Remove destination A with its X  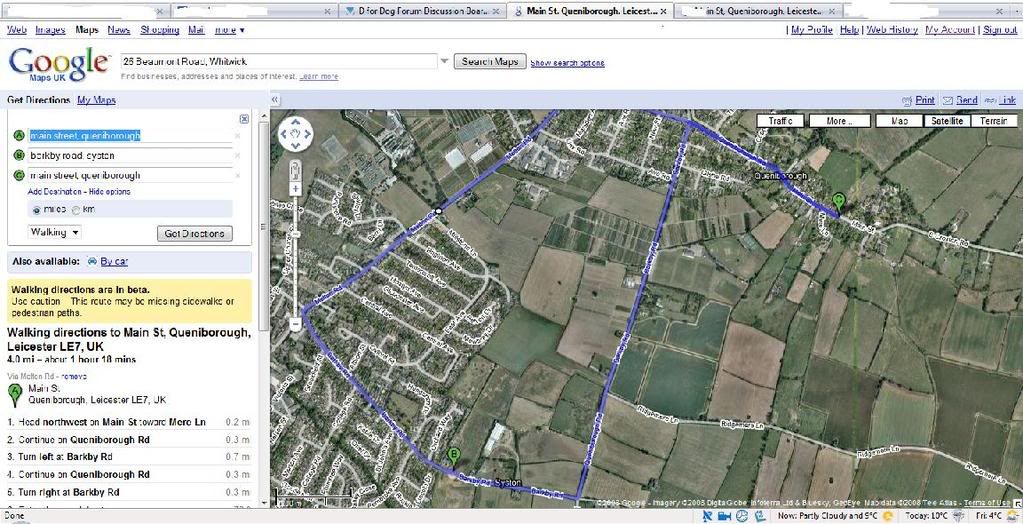click(x=237, y=136)
